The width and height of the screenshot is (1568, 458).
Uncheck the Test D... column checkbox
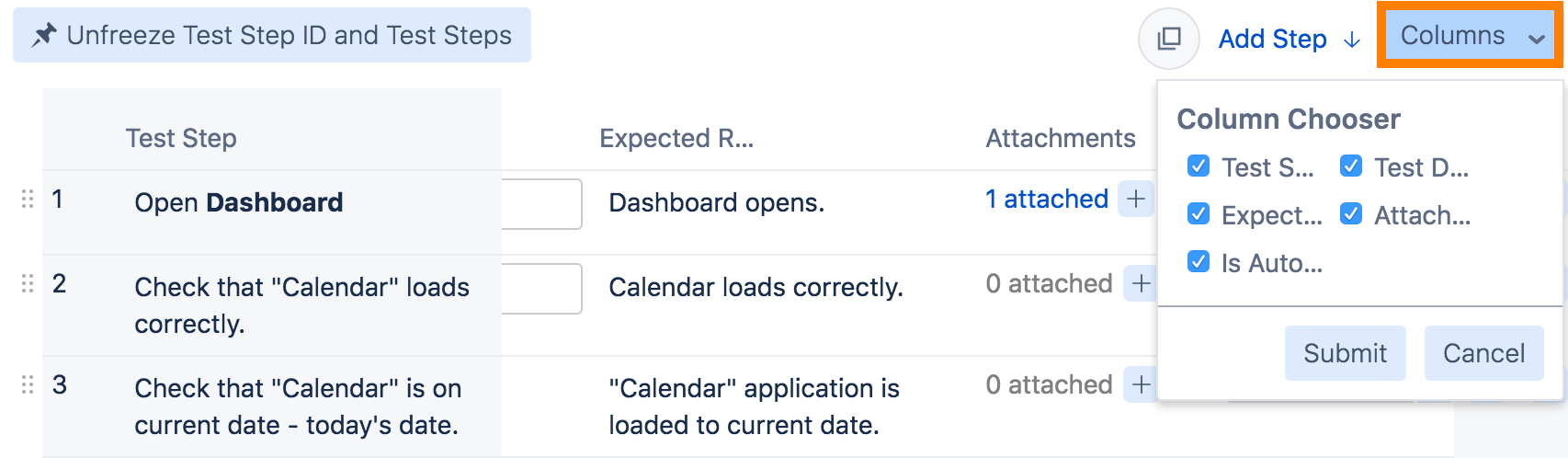(x=1351, y=166)
